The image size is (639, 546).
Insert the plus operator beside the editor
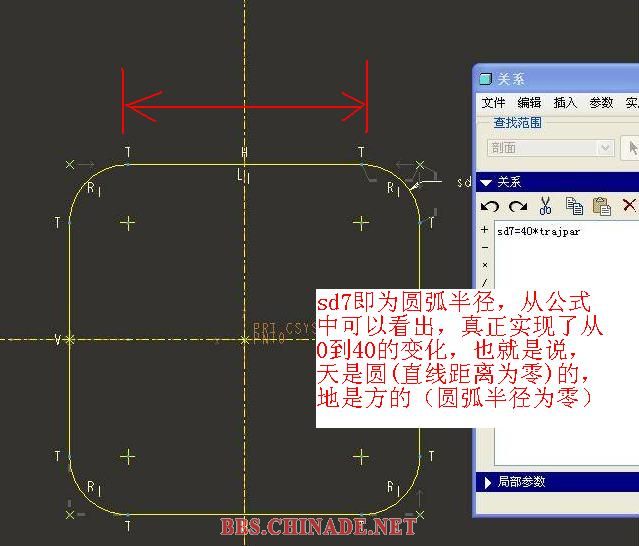click(x=485, y=230)
